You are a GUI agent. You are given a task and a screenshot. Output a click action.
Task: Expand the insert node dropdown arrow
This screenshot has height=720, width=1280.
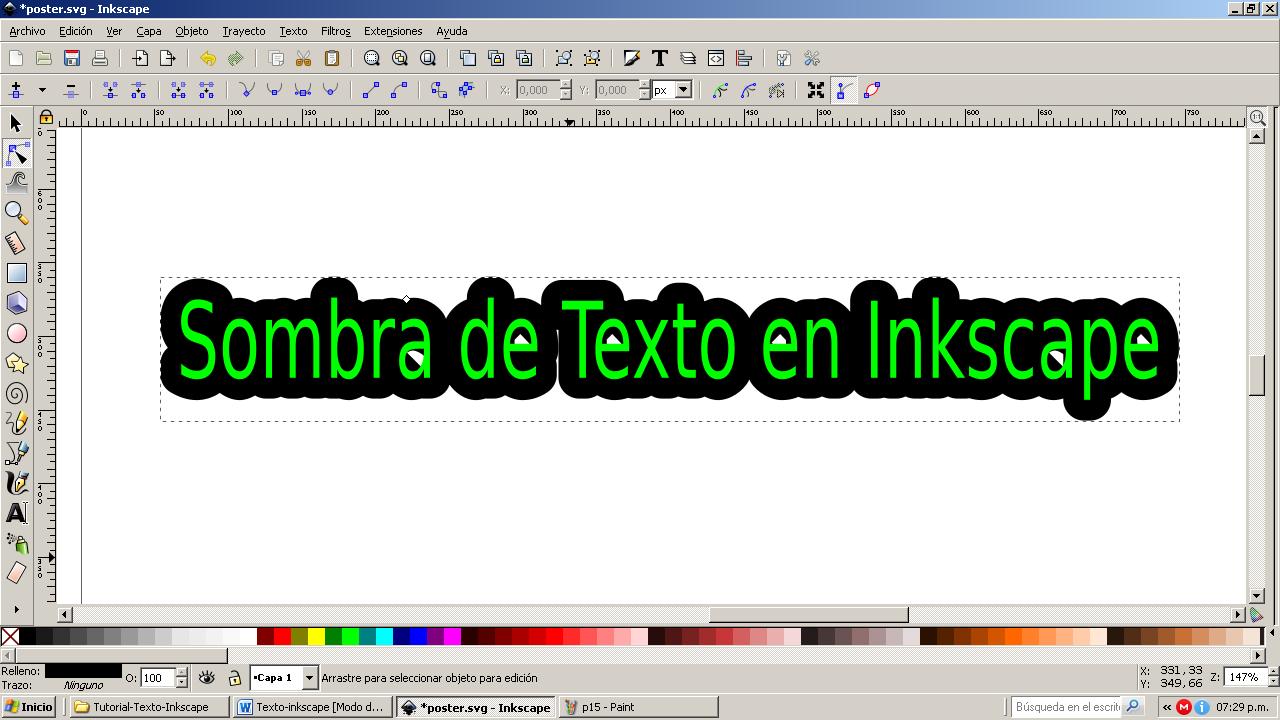(42, 91)
